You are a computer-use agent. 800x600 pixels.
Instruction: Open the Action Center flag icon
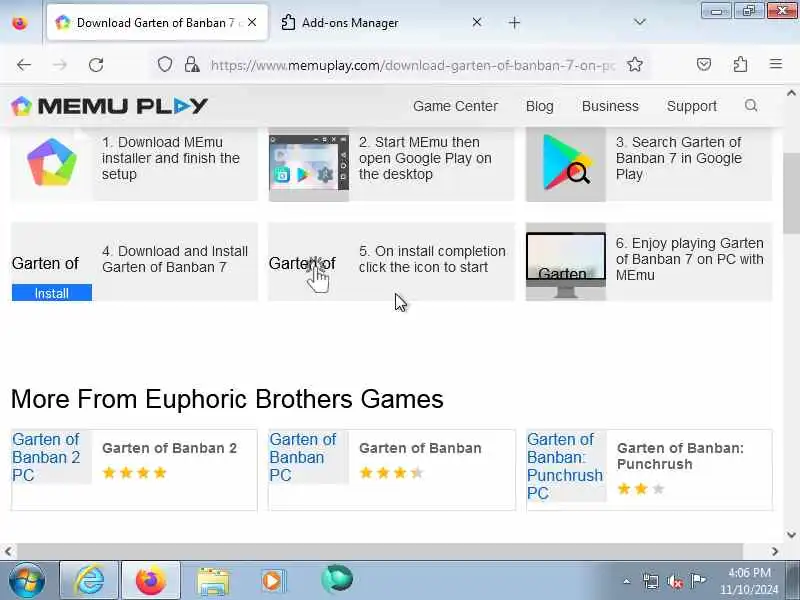pos(698,581)
